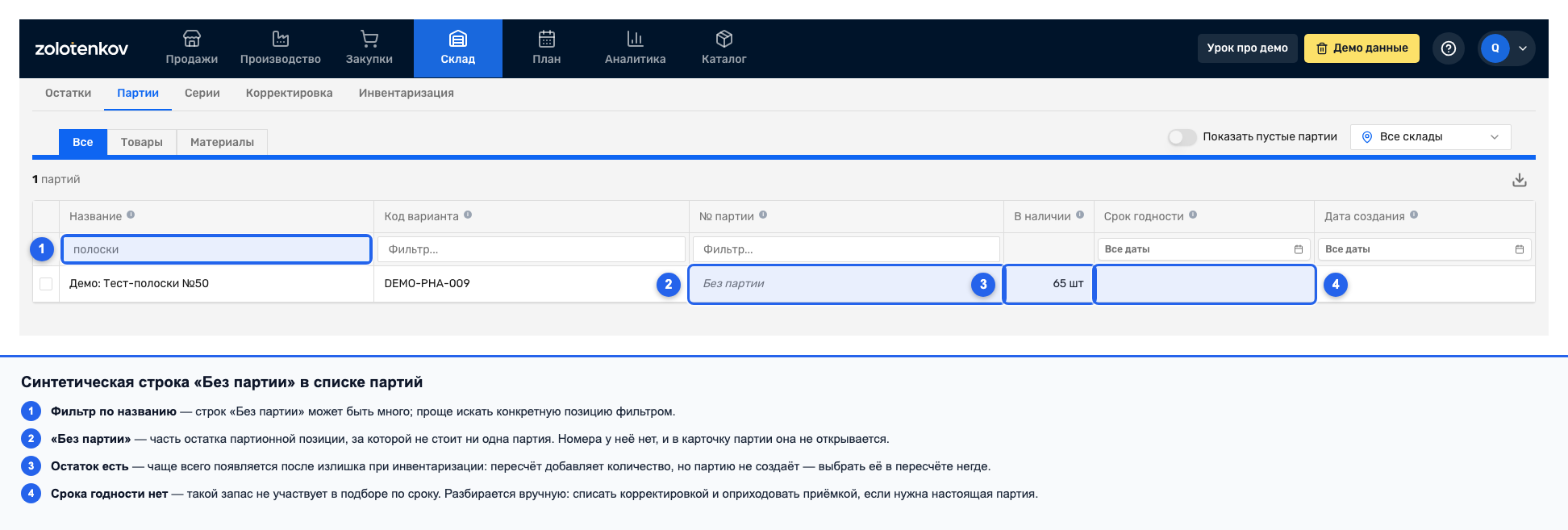The width and height of the screenshot is (1568, 530).
Task: Focus the Название filter field with полоски
Action: tap(216, 249)
